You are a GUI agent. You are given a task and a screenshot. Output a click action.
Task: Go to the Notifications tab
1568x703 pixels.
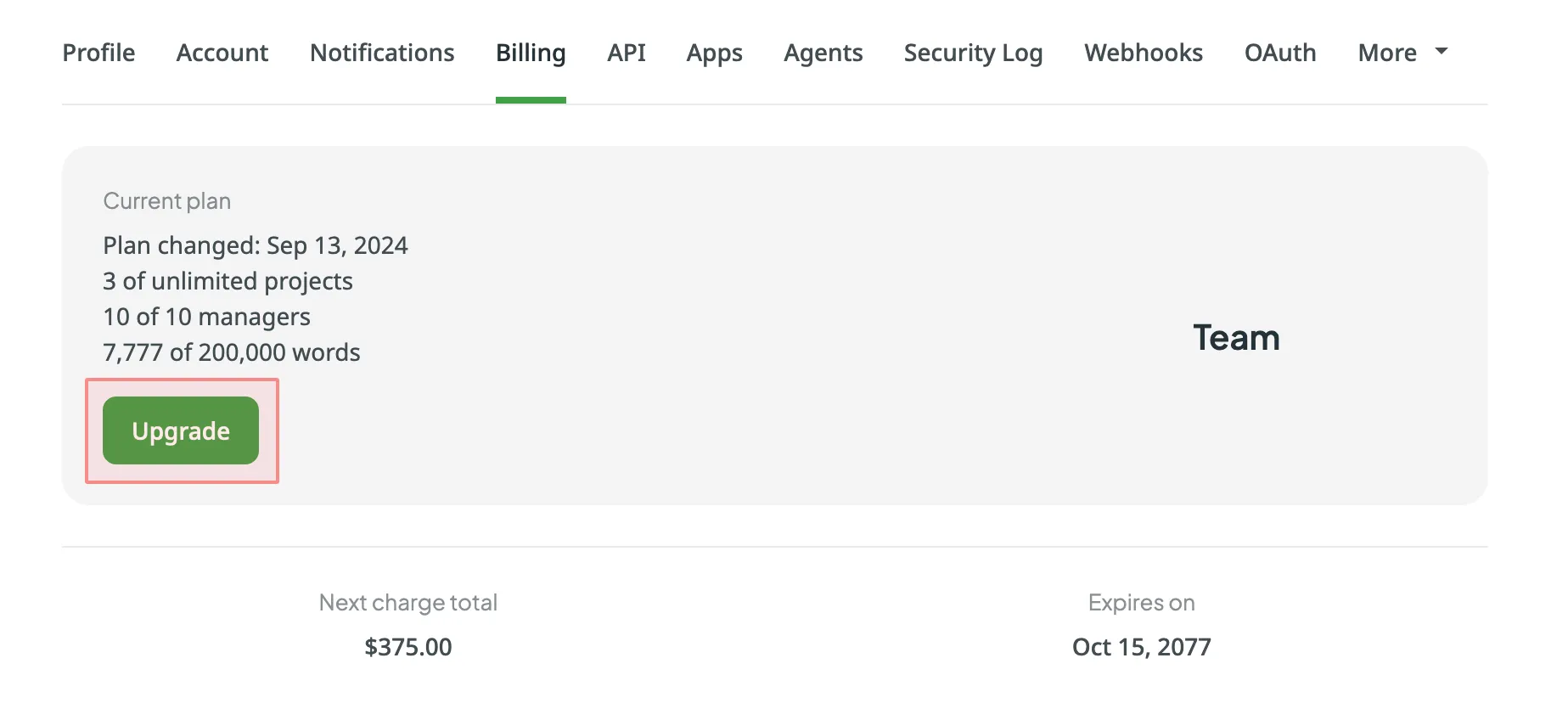tap(382, 53)
